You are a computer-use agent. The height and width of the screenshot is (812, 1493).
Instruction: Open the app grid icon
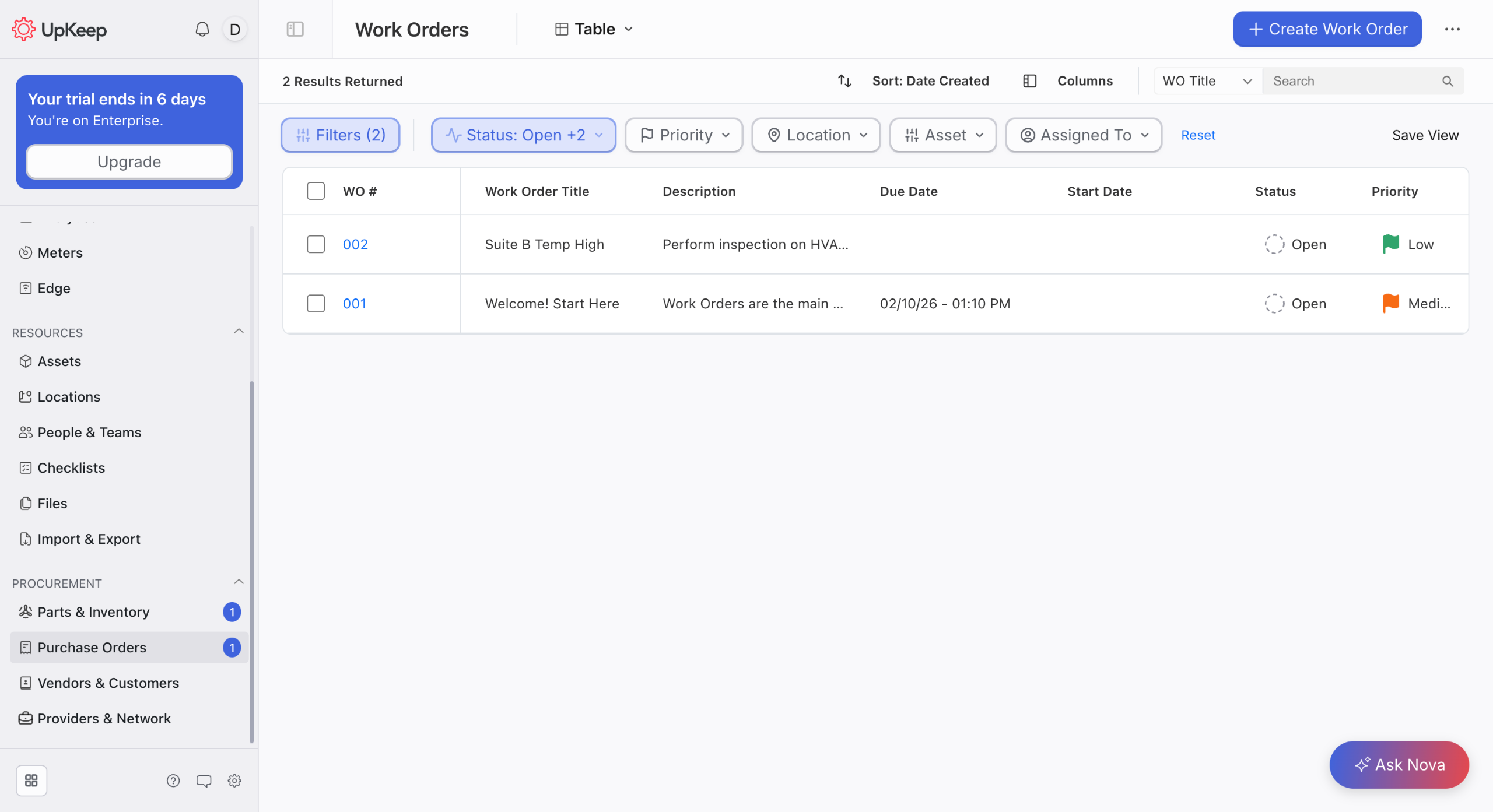(x=31, y=781)
